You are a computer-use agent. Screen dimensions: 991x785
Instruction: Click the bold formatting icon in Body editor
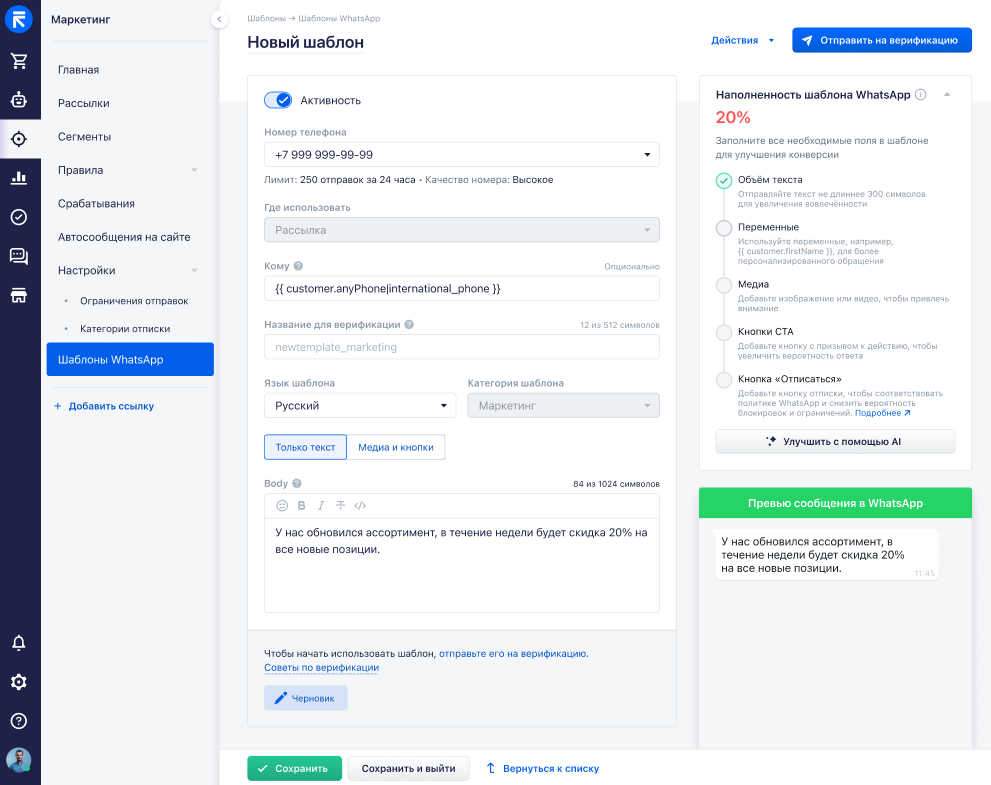point(301,506)
